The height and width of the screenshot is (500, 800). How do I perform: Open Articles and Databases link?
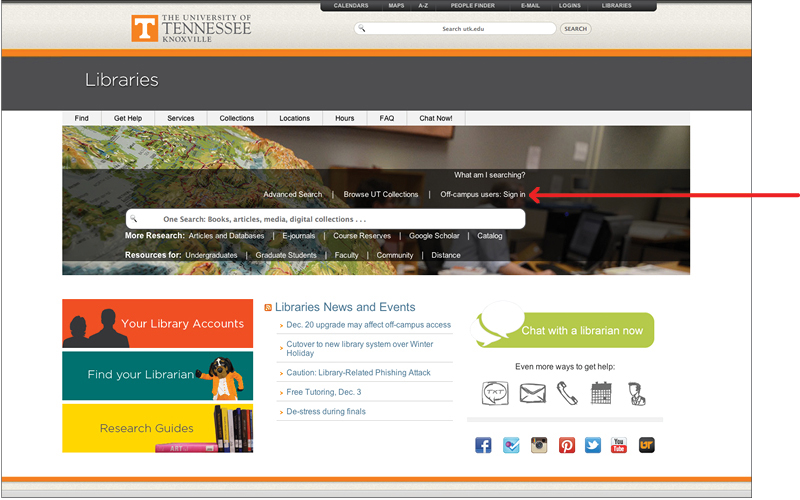[x=227, y=236]
